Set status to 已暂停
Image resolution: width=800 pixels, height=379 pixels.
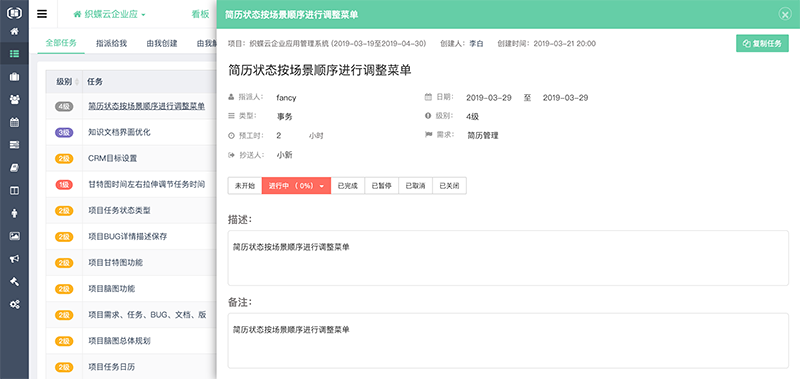tap(382, 186)
